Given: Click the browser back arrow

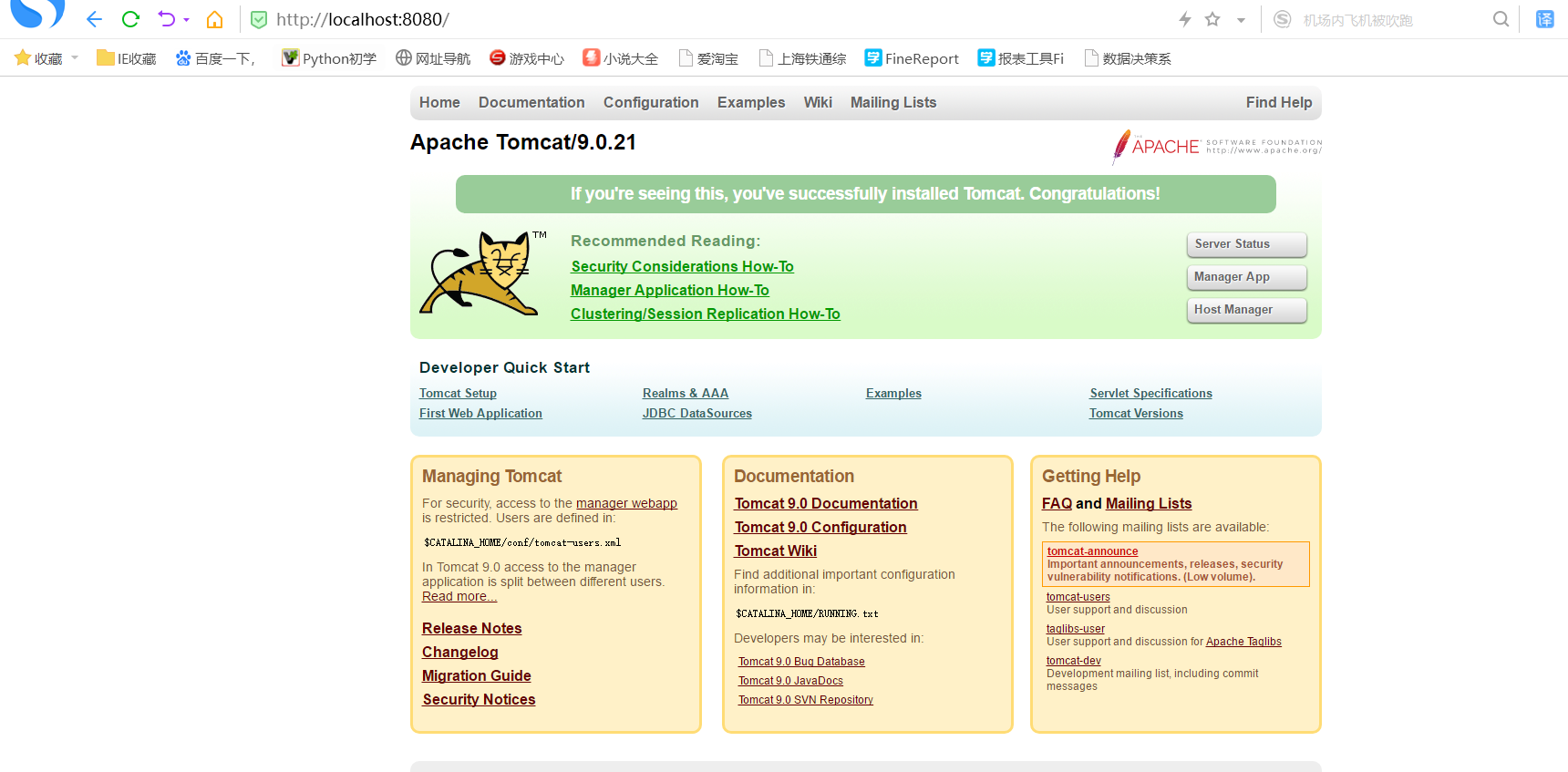Looking at the screenshot, I should pyautogui.click(x=94, y=19).
